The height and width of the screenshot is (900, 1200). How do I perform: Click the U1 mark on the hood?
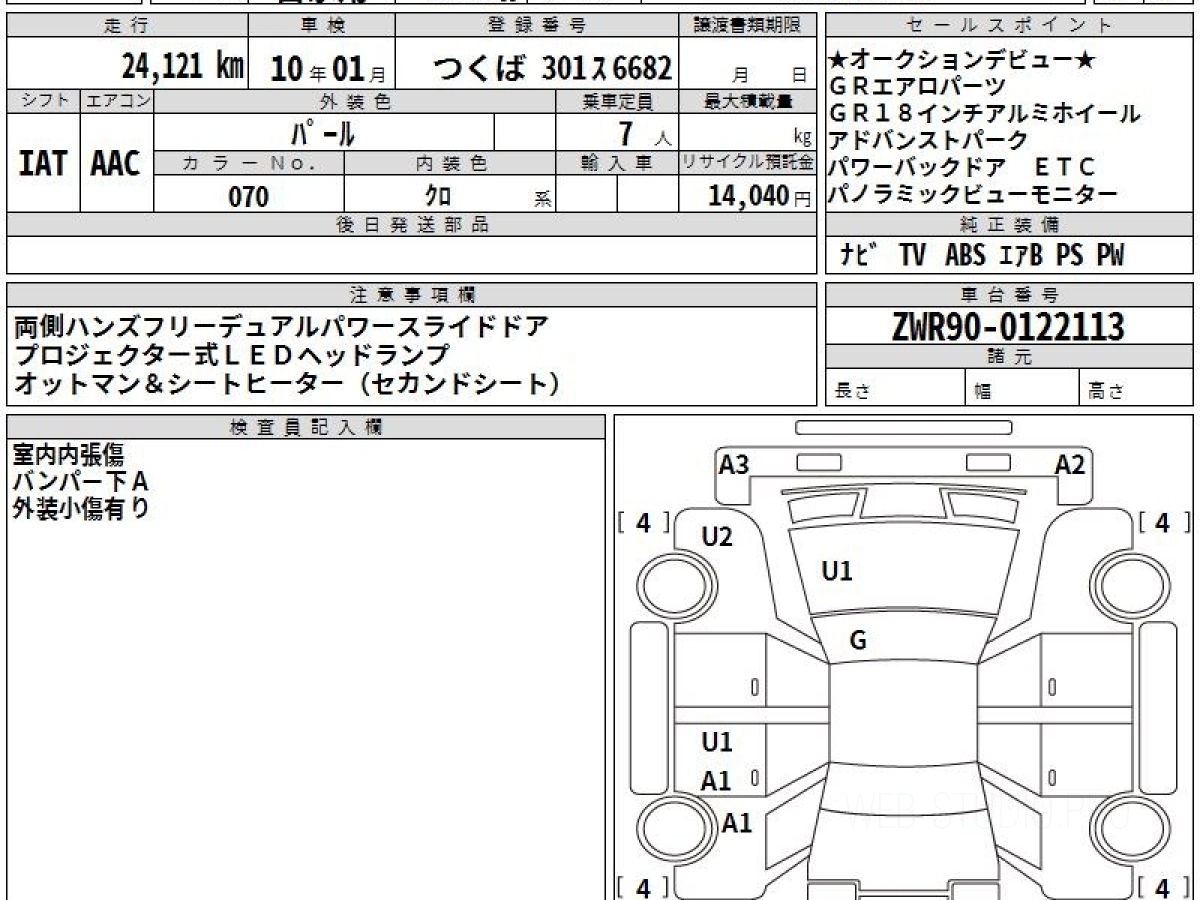tap(836, 571)
